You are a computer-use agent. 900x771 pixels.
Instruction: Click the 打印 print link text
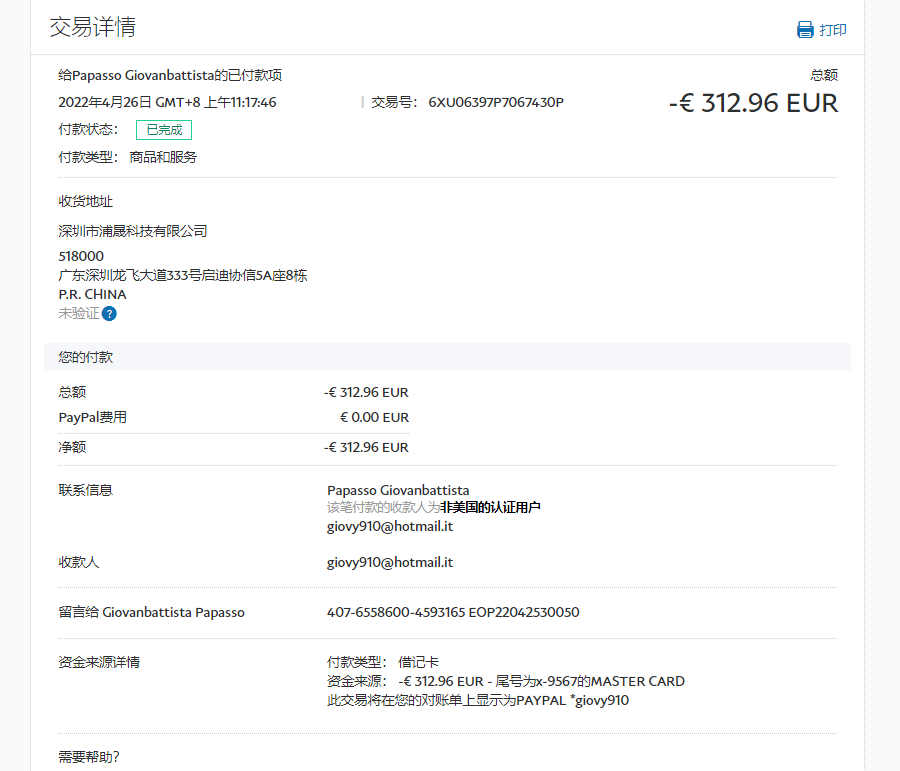pyautogui.click(x=832, y=30)
